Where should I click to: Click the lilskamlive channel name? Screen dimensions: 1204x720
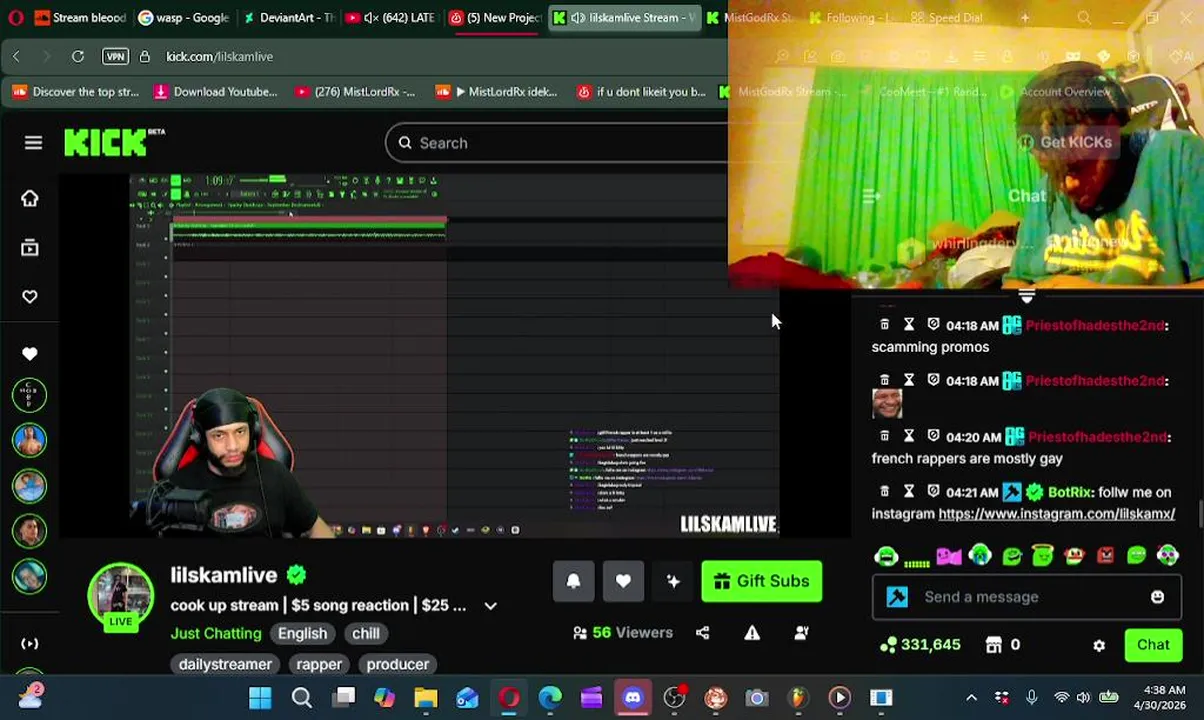point(223,575)
